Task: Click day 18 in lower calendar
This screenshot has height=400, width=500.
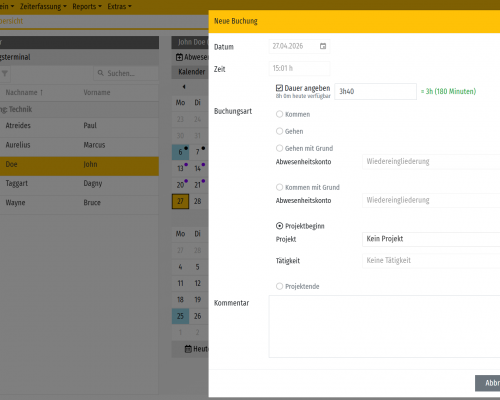Action: click(180, 300)
